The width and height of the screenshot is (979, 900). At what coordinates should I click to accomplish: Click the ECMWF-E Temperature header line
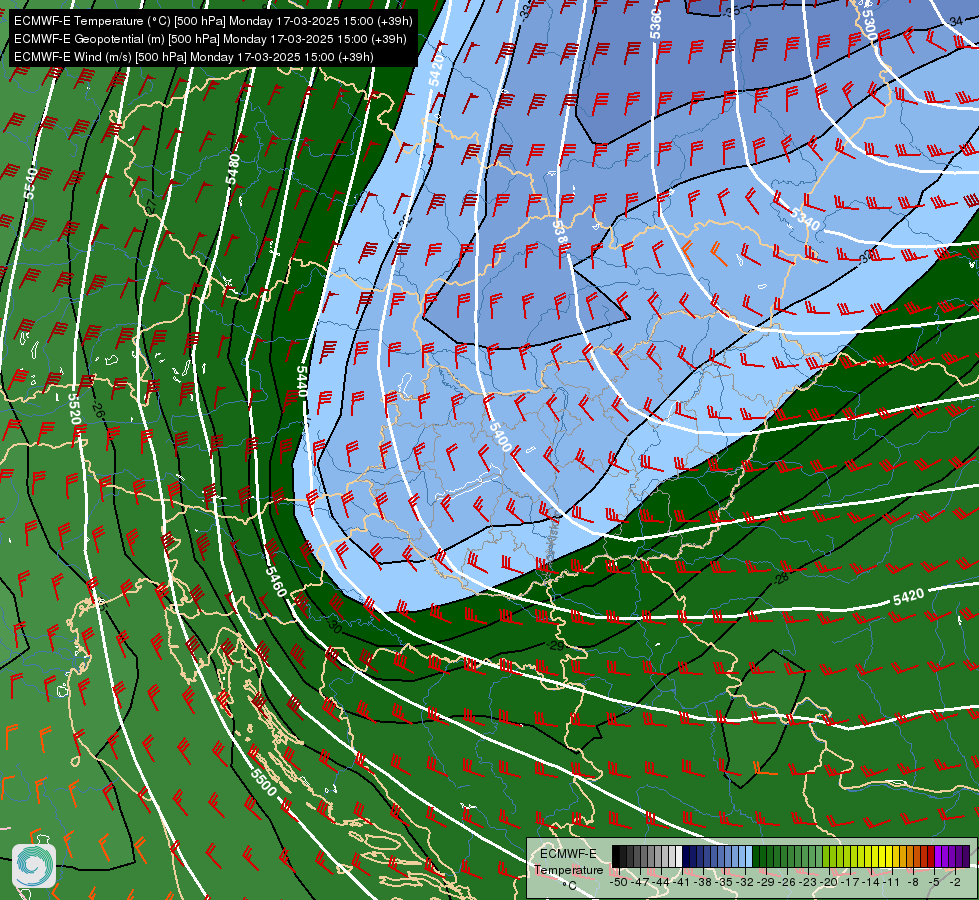(x=213, y=21)
